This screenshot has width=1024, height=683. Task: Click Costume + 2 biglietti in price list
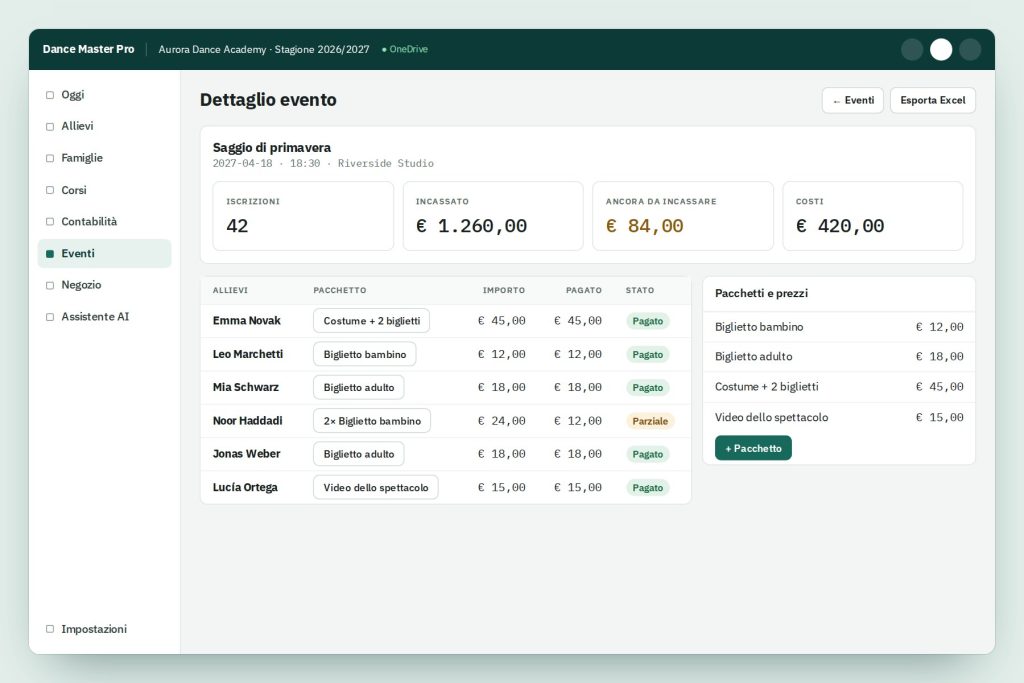pyautogui.click(x=839, y=387)
